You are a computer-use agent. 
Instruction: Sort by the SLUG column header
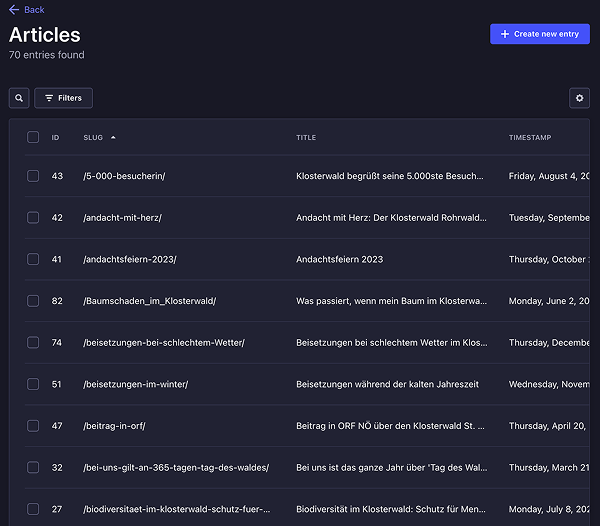(x=93, y=137)
